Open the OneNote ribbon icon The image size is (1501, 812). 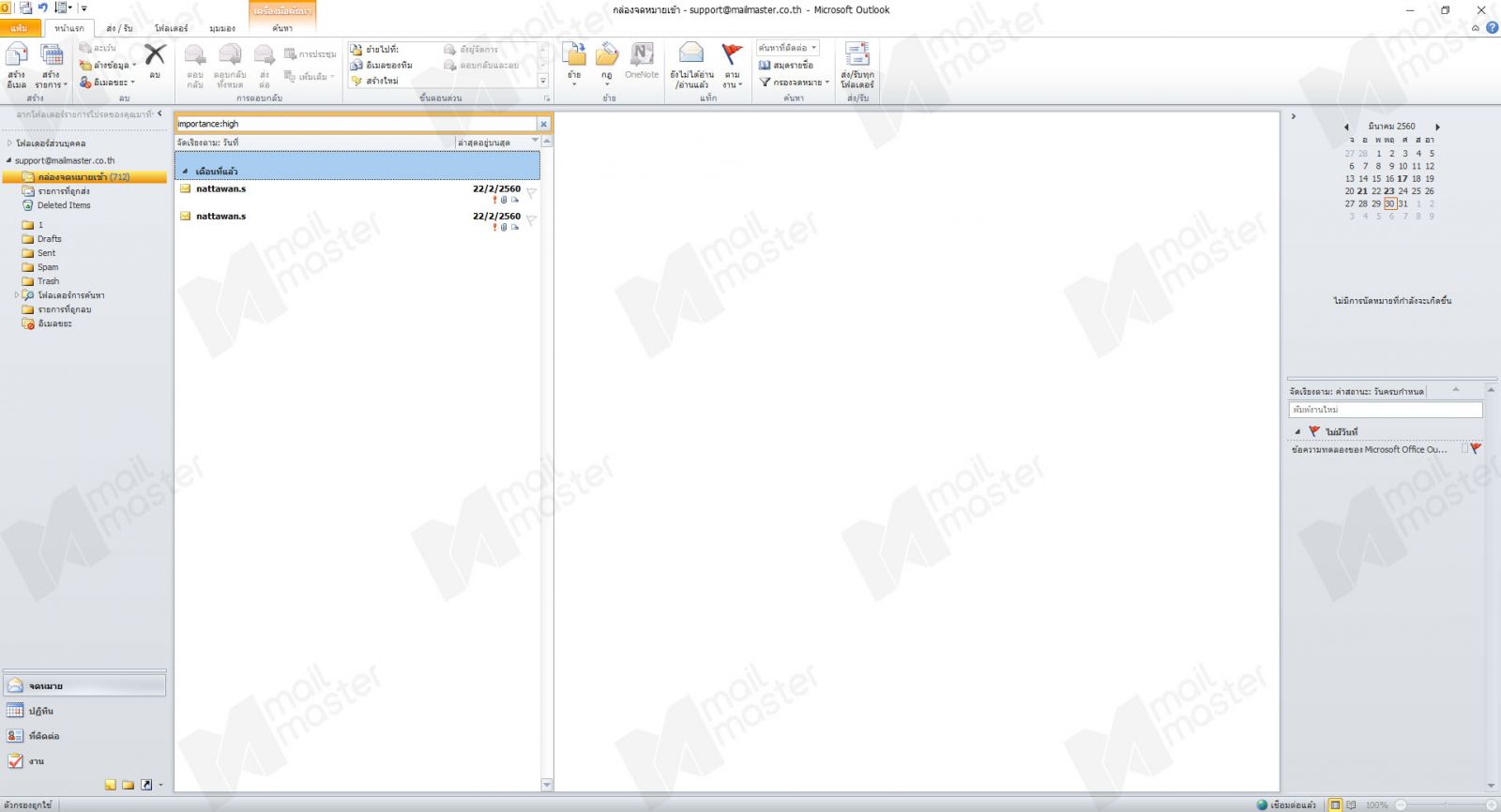click(642, 54)
